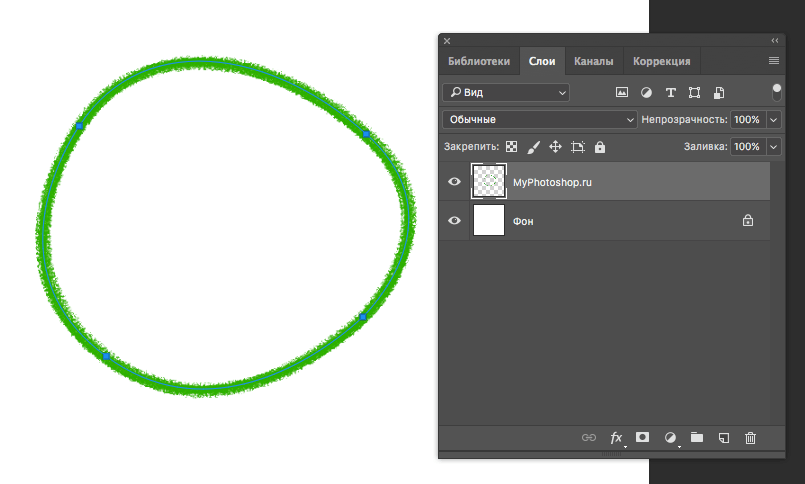Create new fill or adjustment layer
The height and width of the screenshot is (484, 805).
pos(670,438)
